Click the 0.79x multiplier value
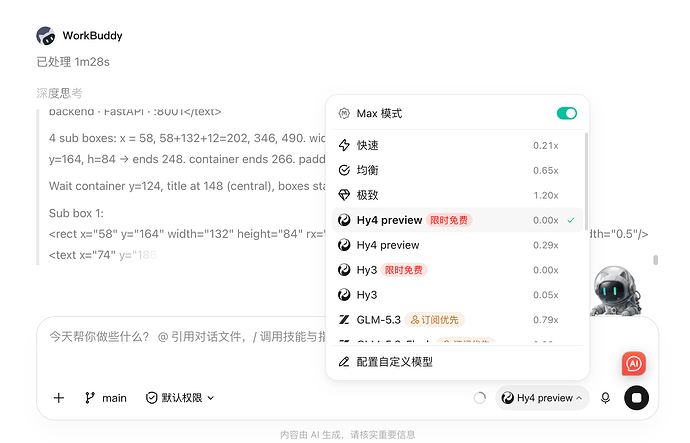 (x=546, y=320)
